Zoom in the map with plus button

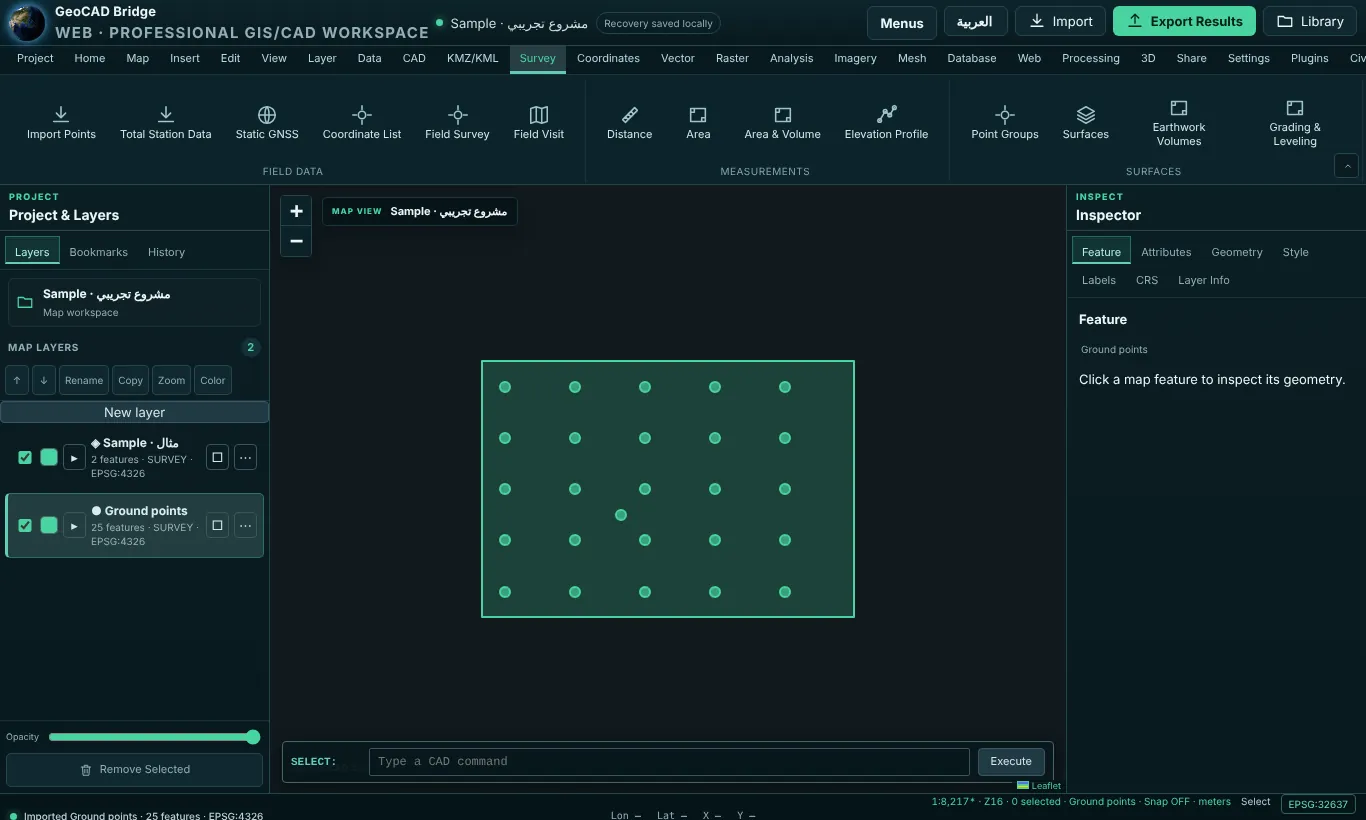[x=296, y=211]
